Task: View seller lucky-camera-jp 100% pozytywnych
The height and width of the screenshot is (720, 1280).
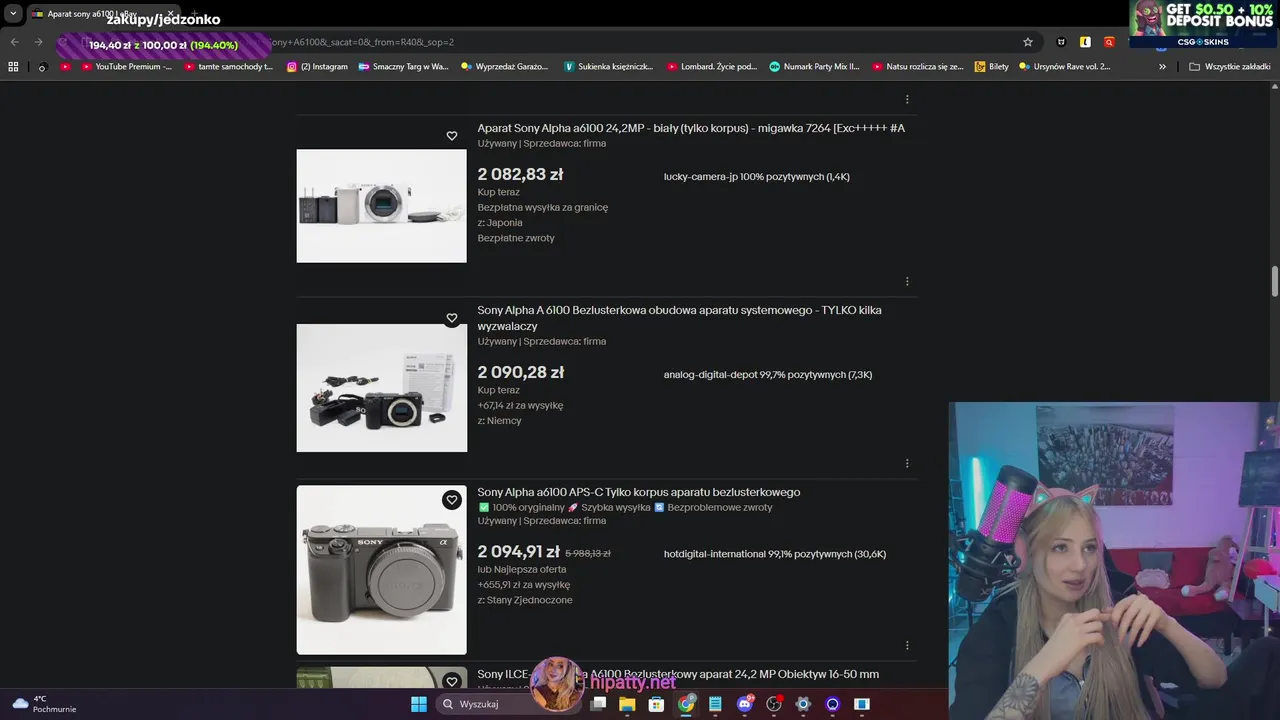Action: tap(757, 177)
